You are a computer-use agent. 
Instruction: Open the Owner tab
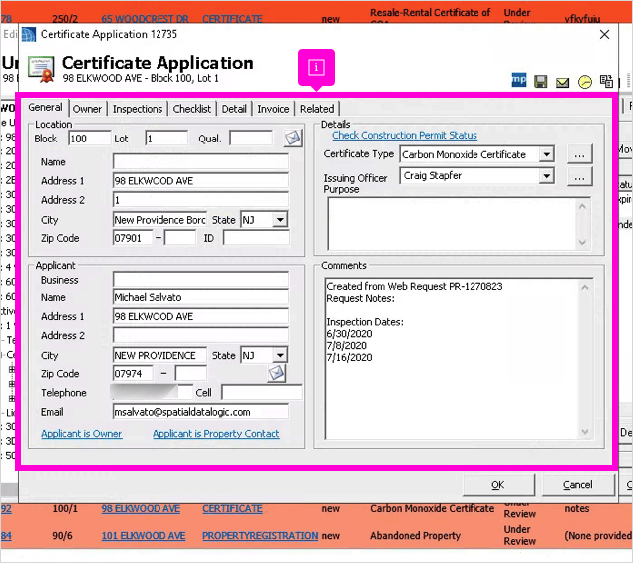click(87, 109)
